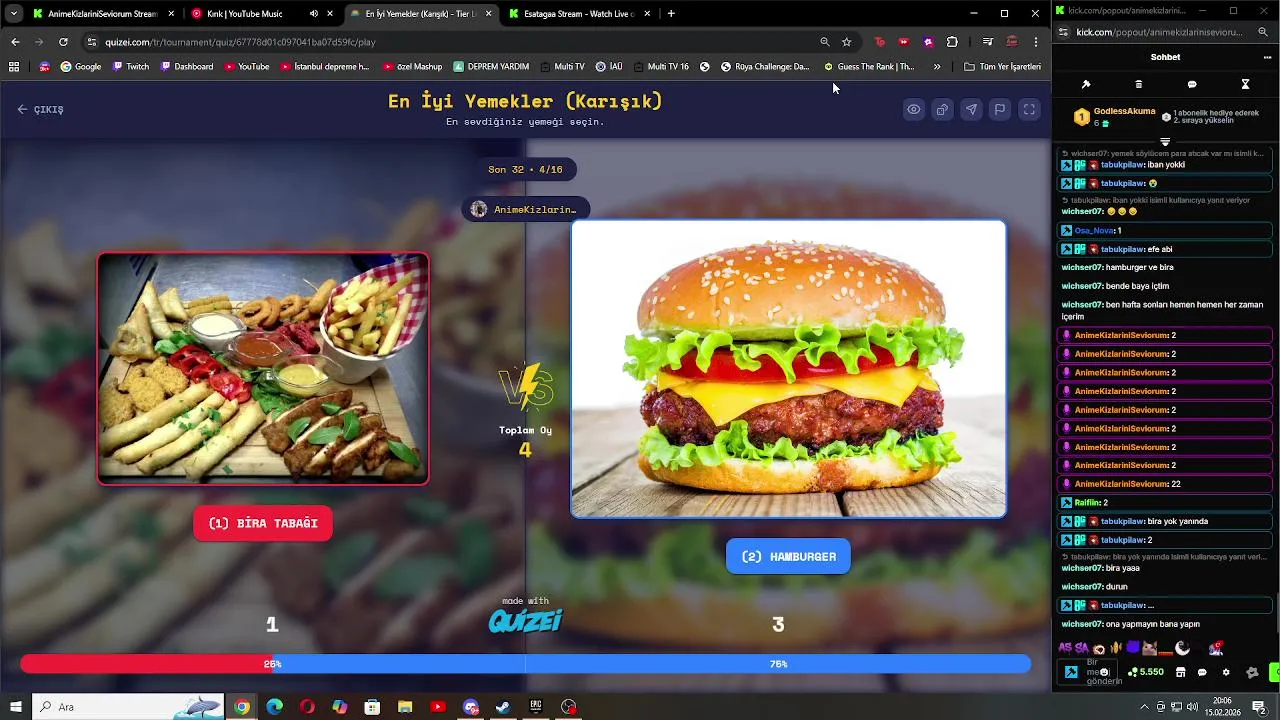Open a new browser tab
1280x720 pixels.
(671, 14)
